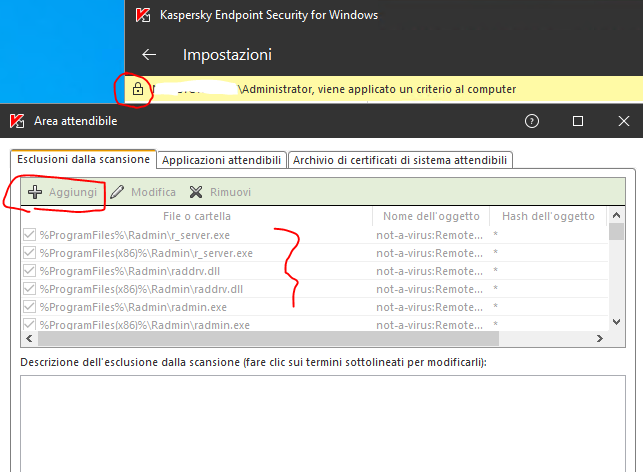Sort by File o cartella column header
The width and height of the screenshot is (643, 472).
pyautogui.click(x=197, y=216)
